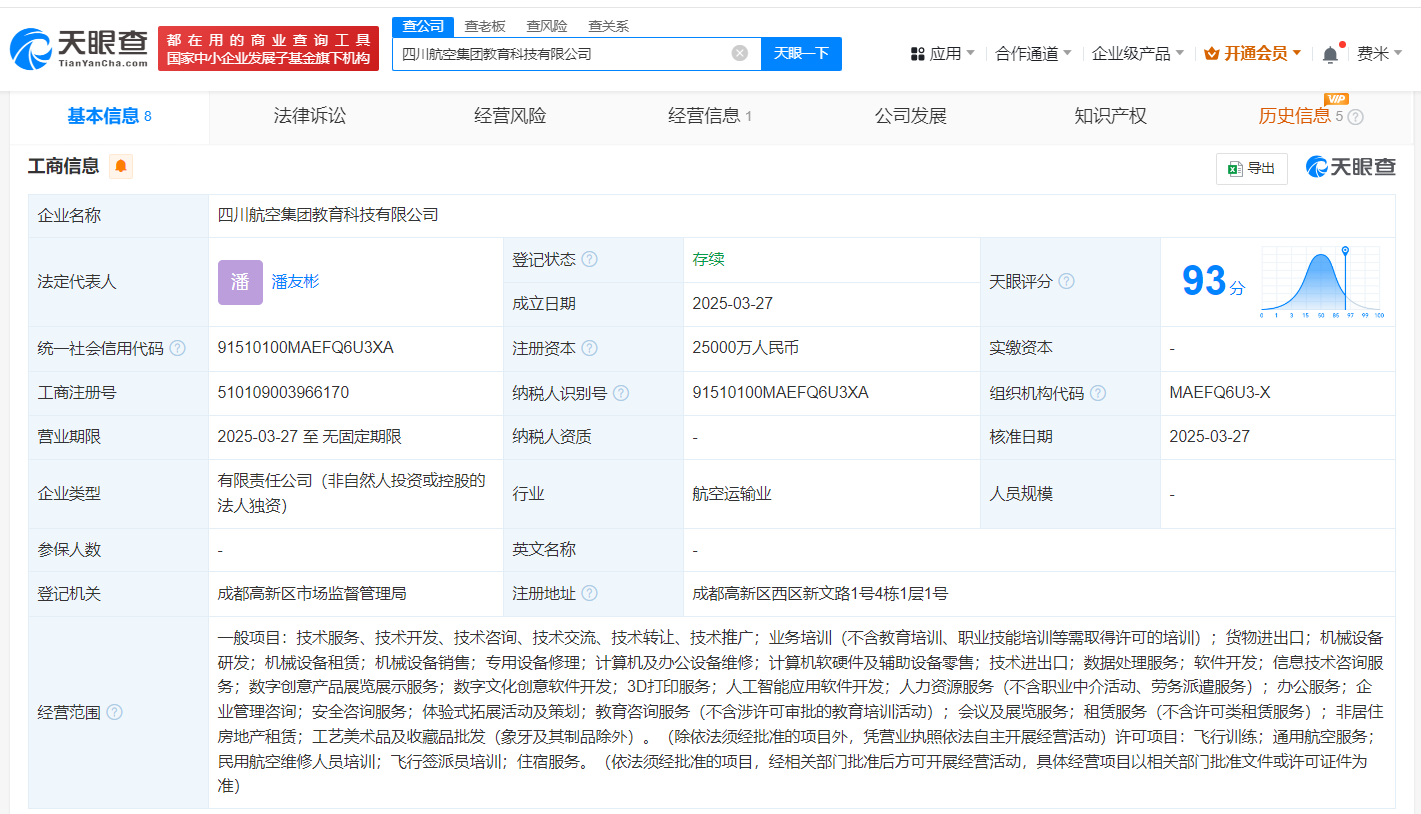The image size is (1421, 814).
Task: Click the notification bell in header
Action: (1329, 54)
